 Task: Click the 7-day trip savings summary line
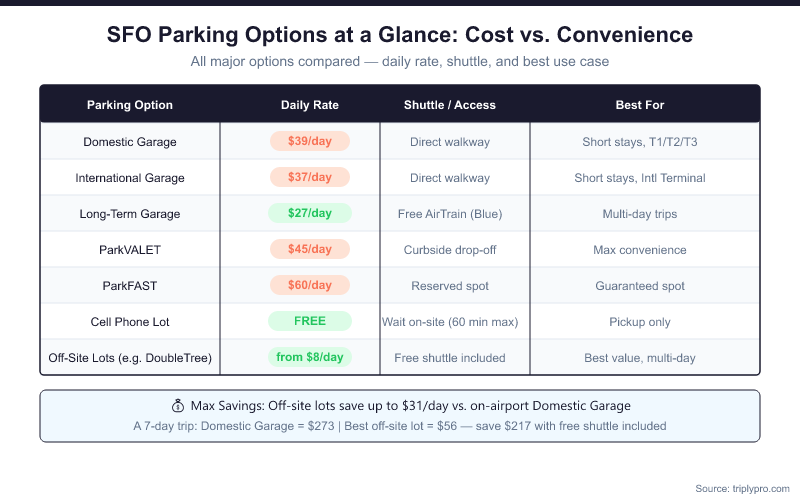400,426
